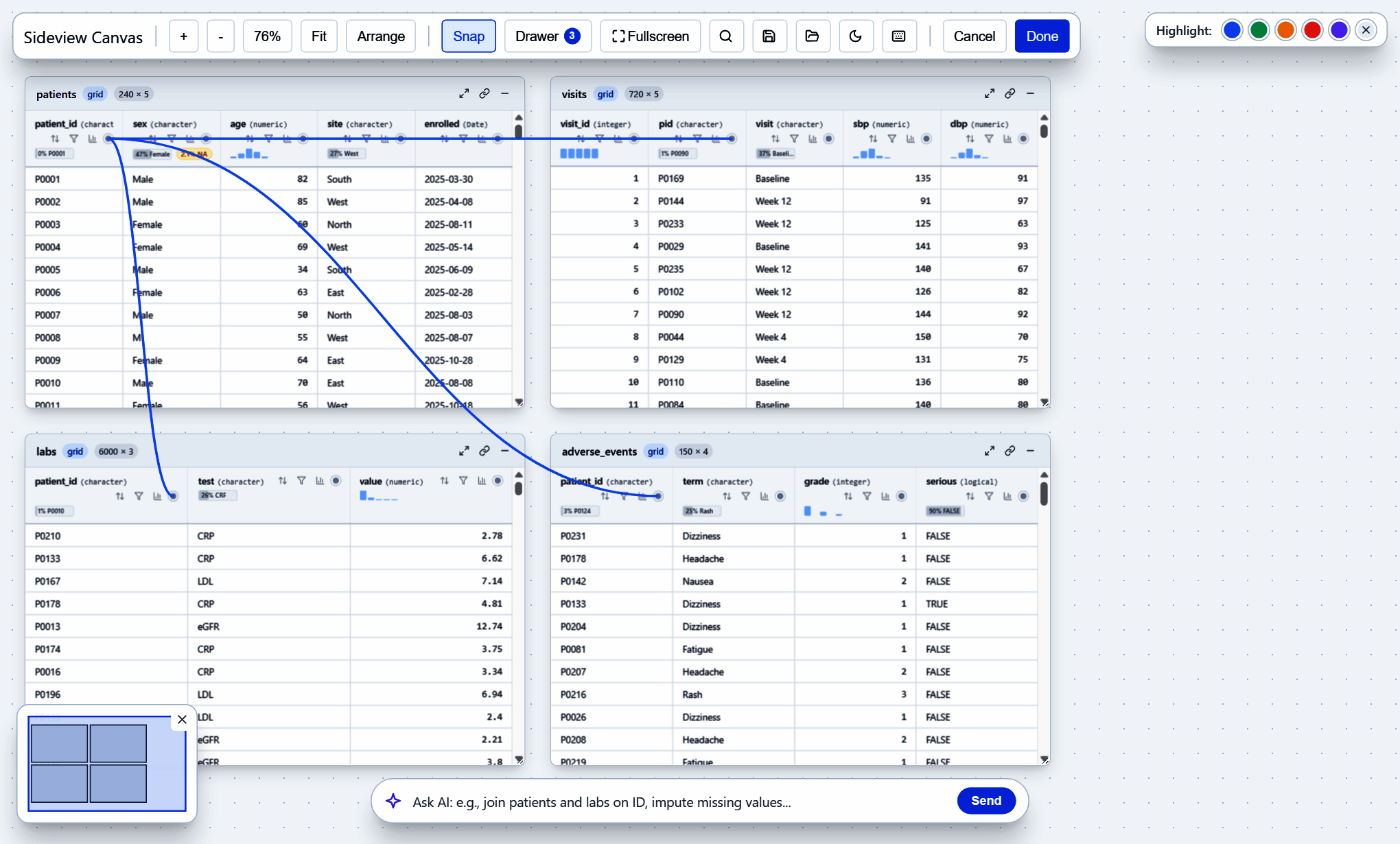This screenshot has width=1400, height=844.
Task: Click the grid tag on labs panel
Action: 75,452
